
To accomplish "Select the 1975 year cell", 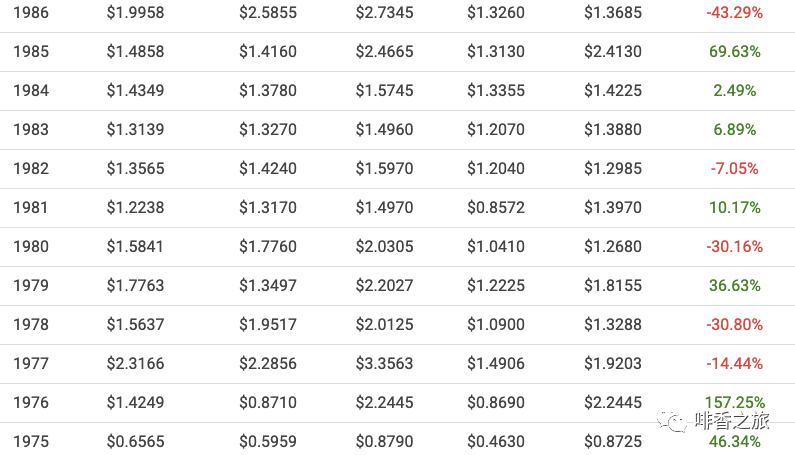I will point(31,442).
